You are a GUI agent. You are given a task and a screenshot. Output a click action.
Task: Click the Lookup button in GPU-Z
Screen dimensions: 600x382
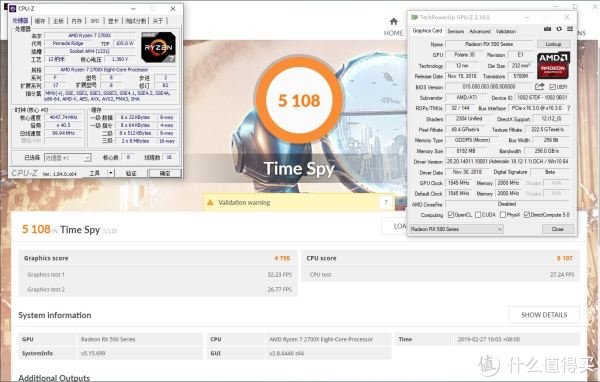(x=553, y=44)
